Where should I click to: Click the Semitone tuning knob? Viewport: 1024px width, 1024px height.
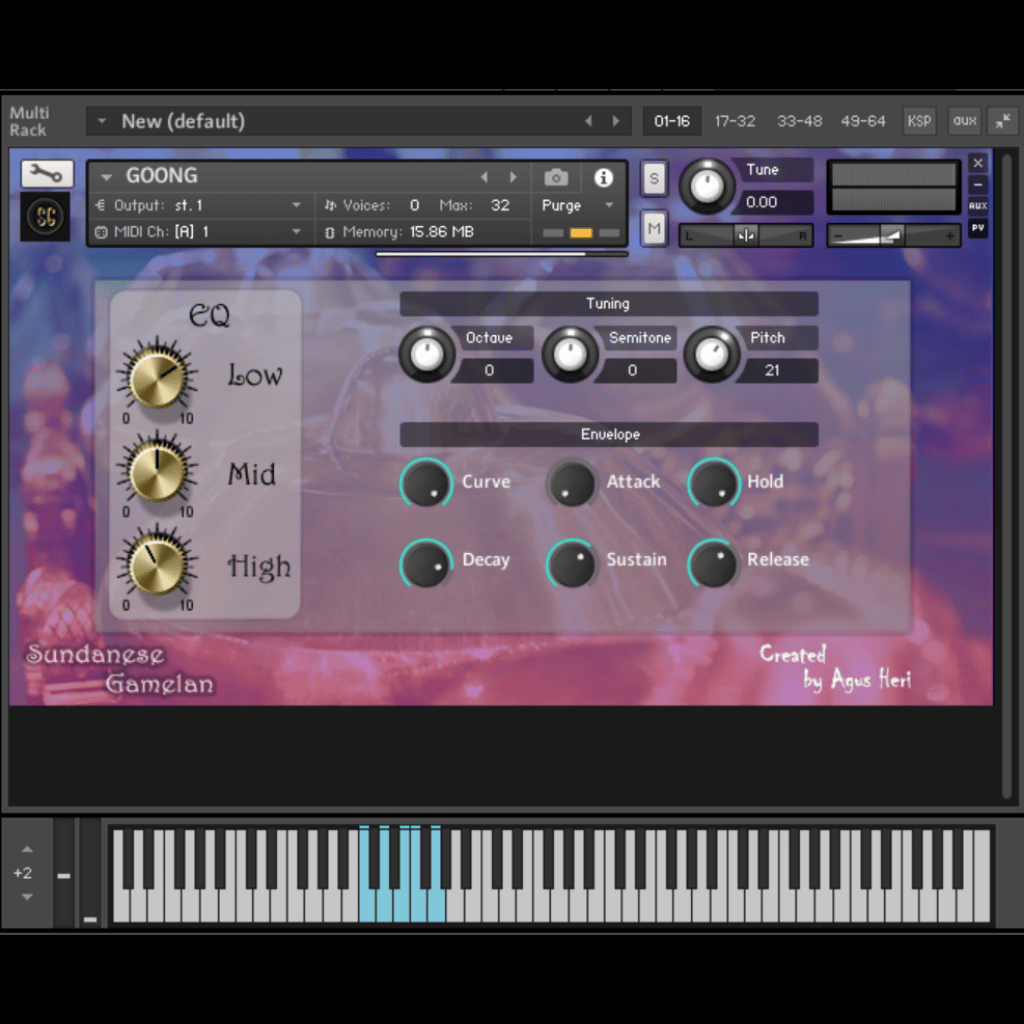570,354
